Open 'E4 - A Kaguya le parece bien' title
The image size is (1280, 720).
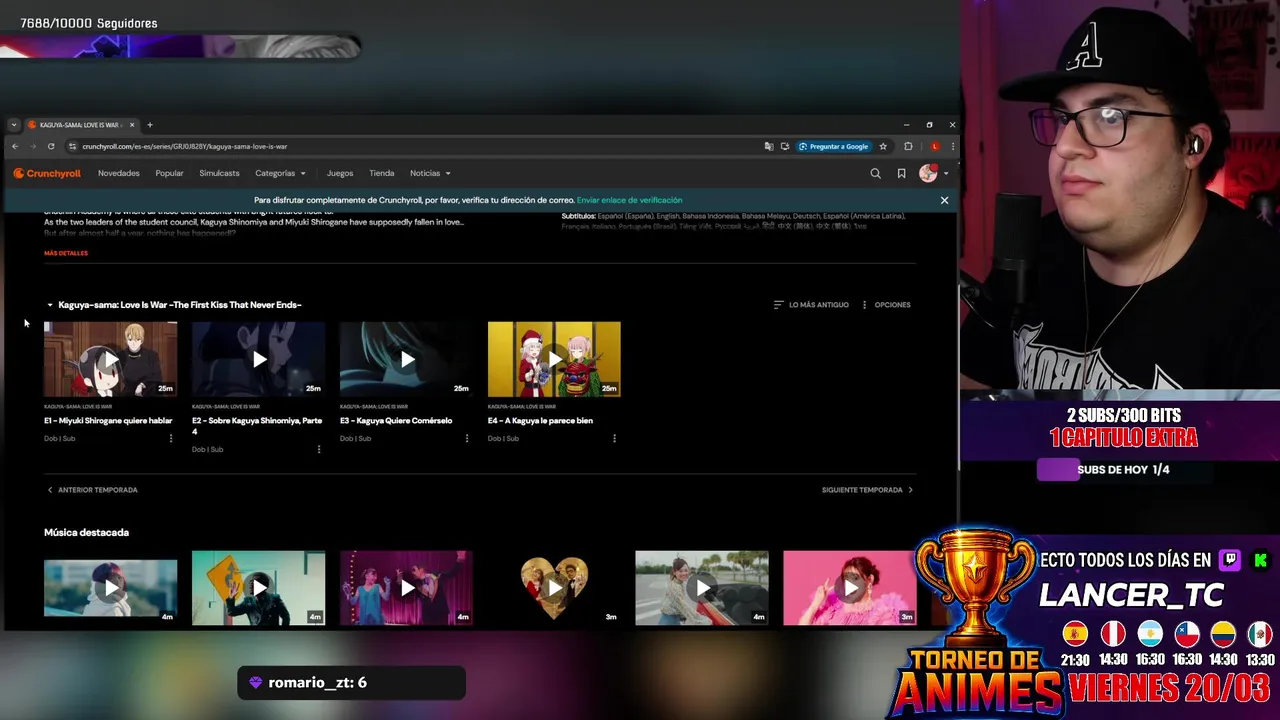540,421
